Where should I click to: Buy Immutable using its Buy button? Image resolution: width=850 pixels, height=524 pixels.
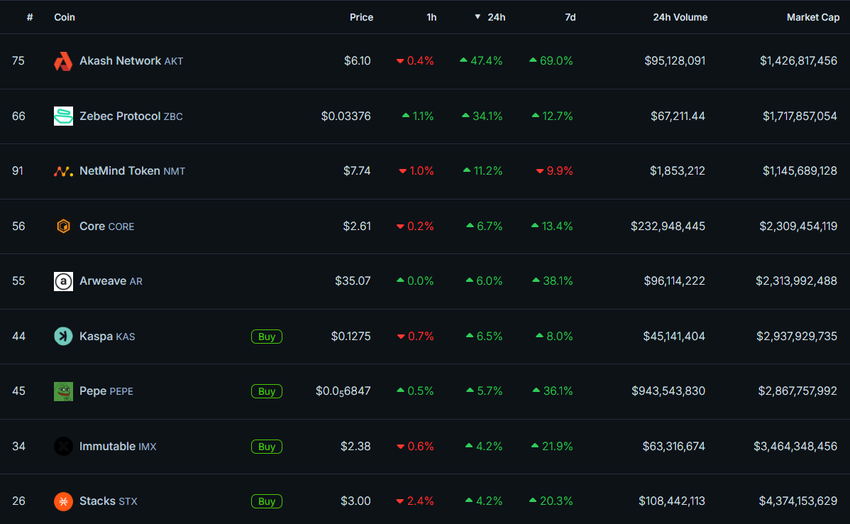pos(266,447)
